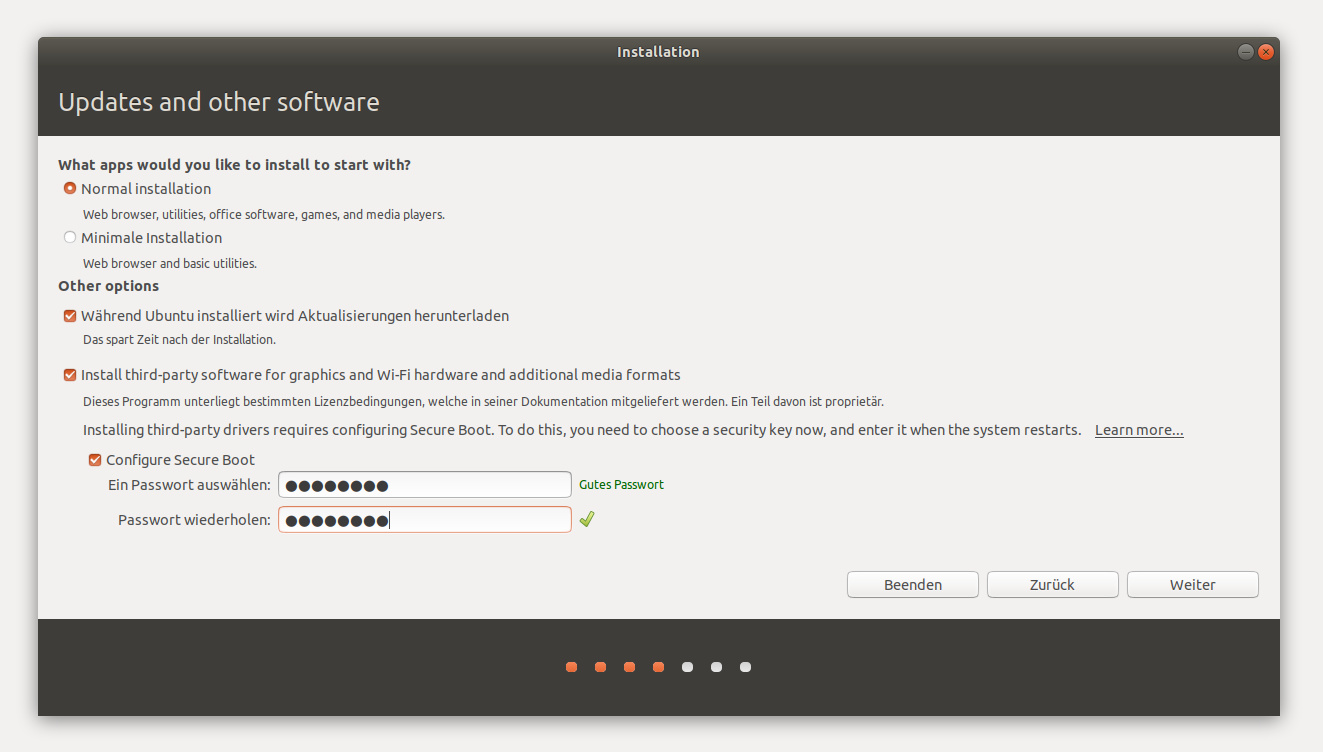The width and height of the screenshot is (1323, 752).
Task: Click the Installation title bar
Action: (658, 52)
